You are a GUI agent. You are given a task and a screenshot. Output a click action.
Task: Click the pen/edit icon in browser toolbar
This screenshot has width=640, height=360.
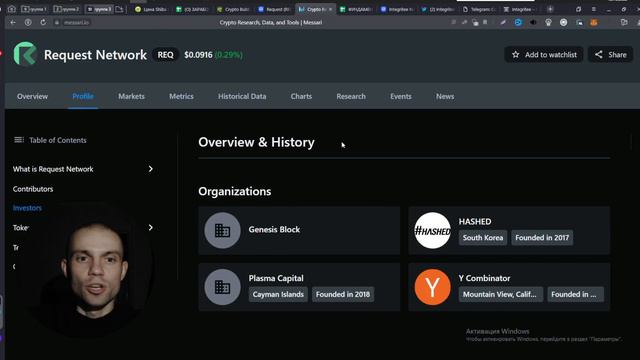[503, 22]
